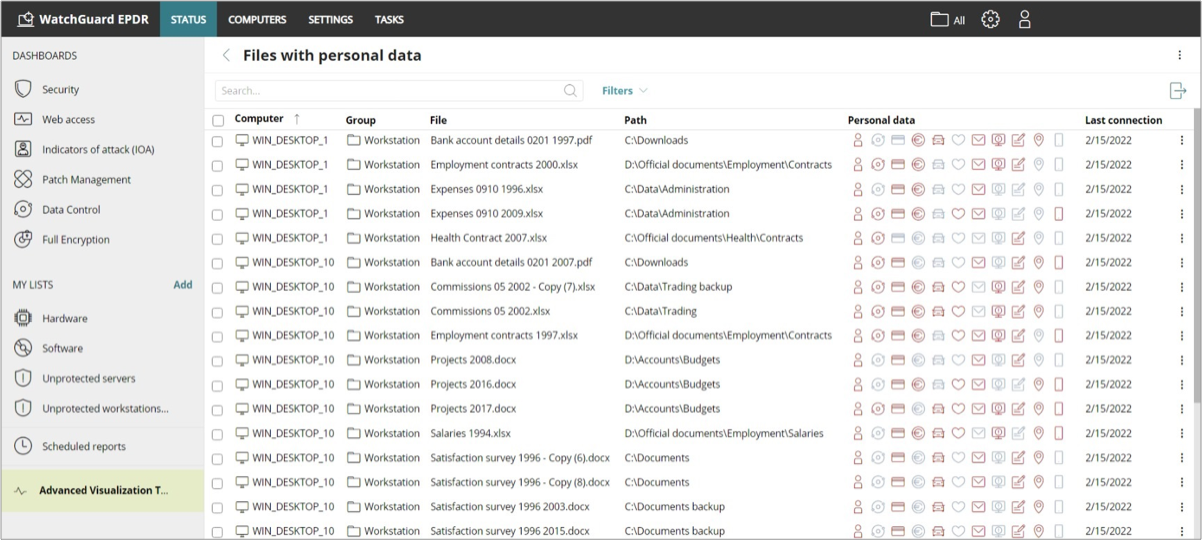Viewport: 1202px width, 540px height.
Task: Select checkbox for Salaries 1994.xlsx row
Action: point(218,434)
